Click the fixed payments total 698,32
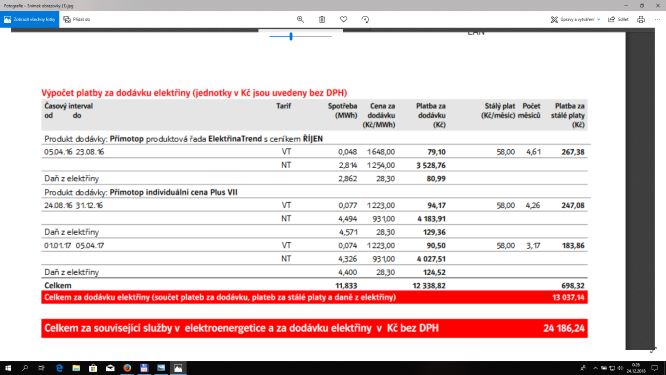666x375 pixels. [573, 285]
